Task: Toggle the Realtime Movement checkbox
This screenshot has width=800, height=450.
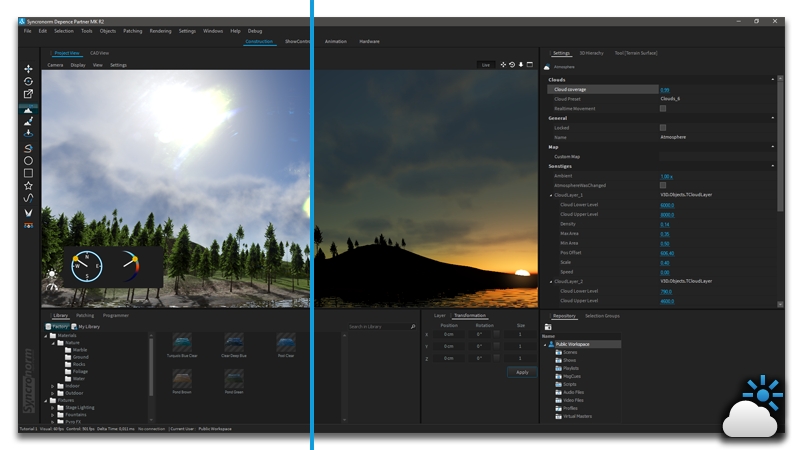Action: click(x=663, y=108)
